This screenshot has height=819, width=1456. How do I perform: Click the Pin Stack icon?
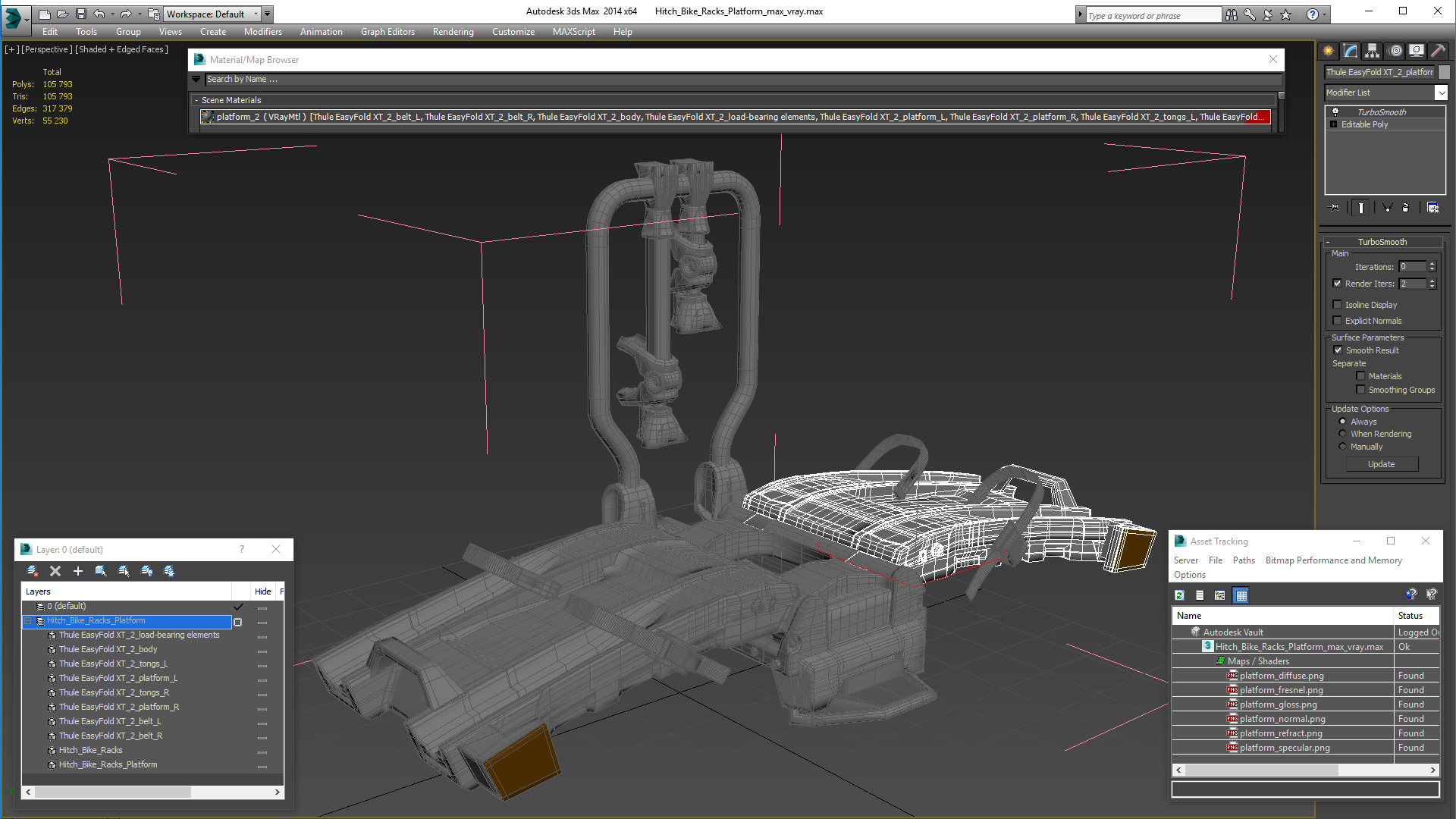click(x=1335, y=207)
